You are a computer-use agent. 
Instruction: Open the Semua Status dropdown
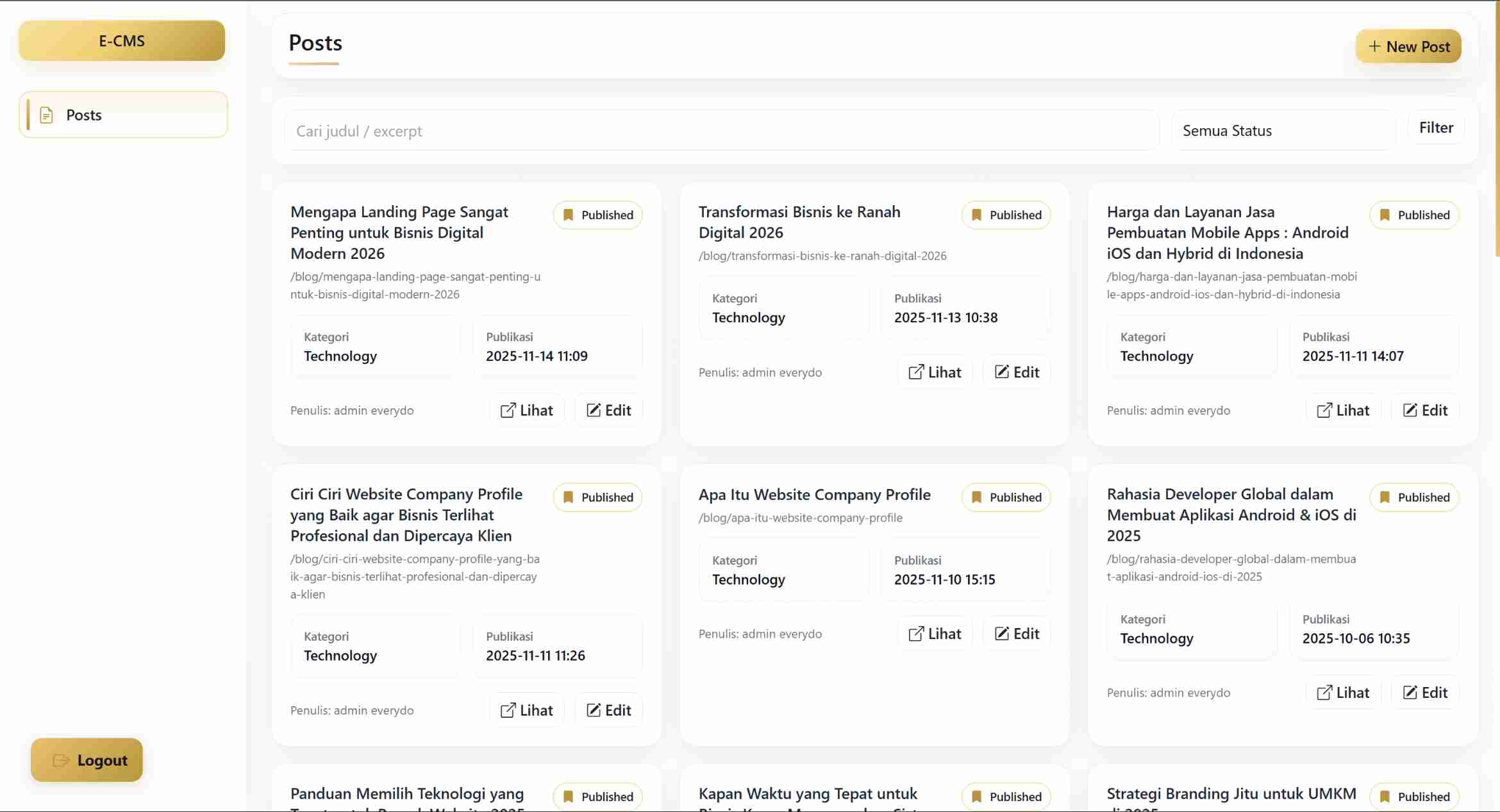pyautogui.click(x=1283, y=130)
